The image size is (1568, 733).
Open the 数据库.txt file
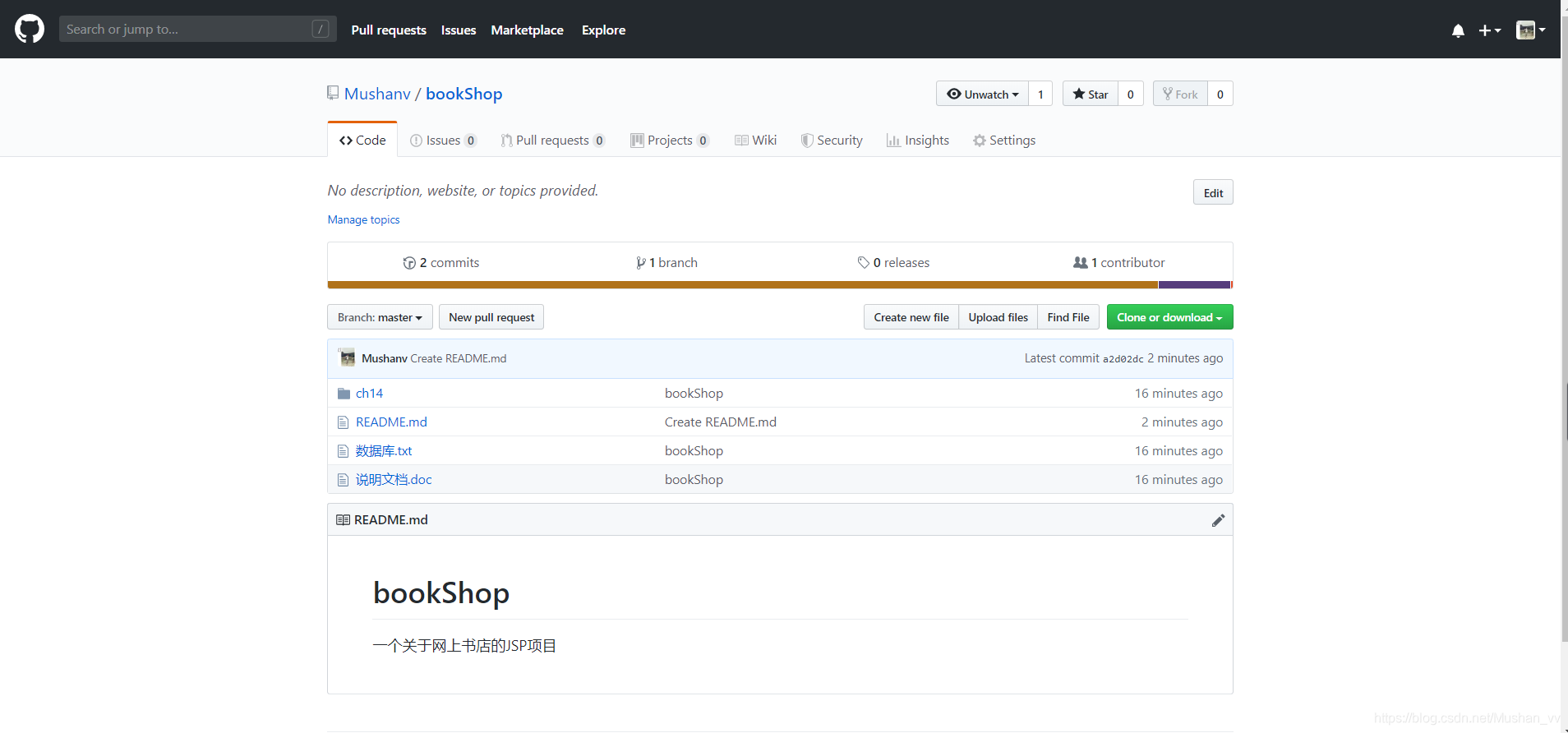(x=384, y=451)
